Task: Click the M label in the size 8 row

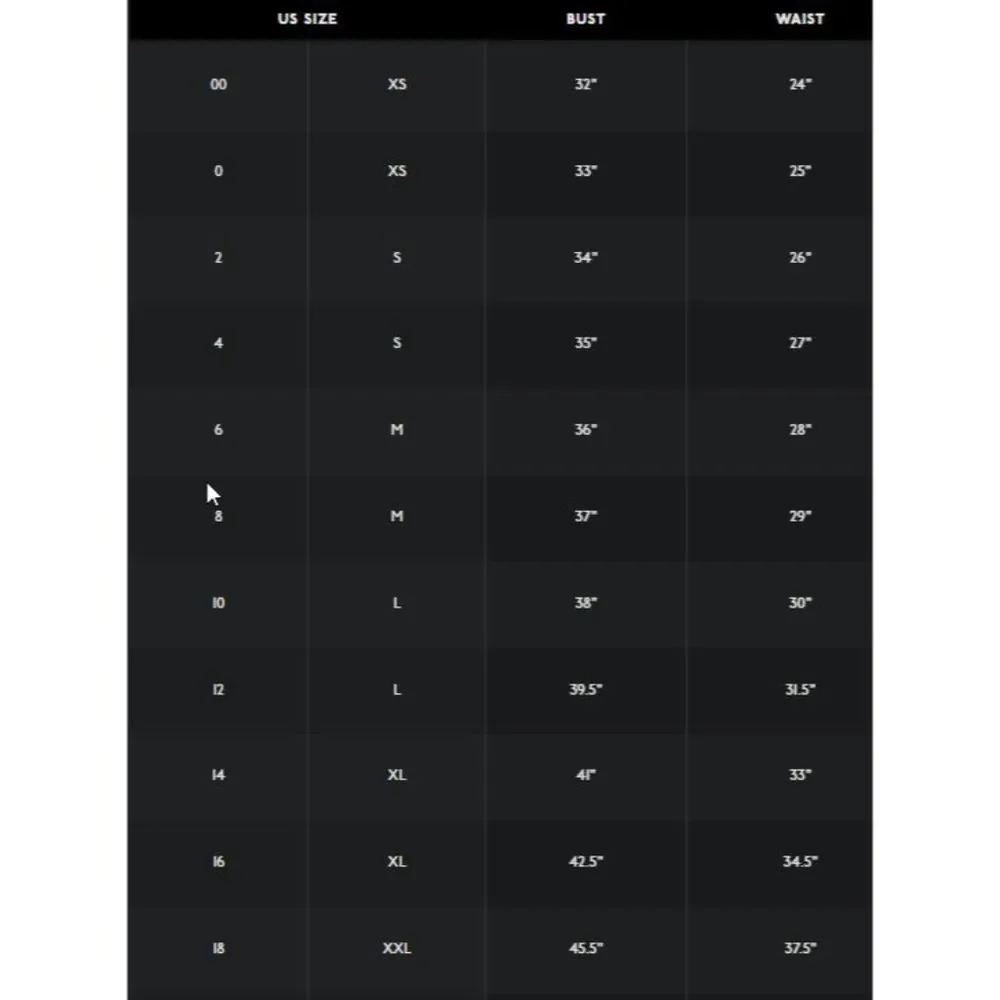Action: 397,517
